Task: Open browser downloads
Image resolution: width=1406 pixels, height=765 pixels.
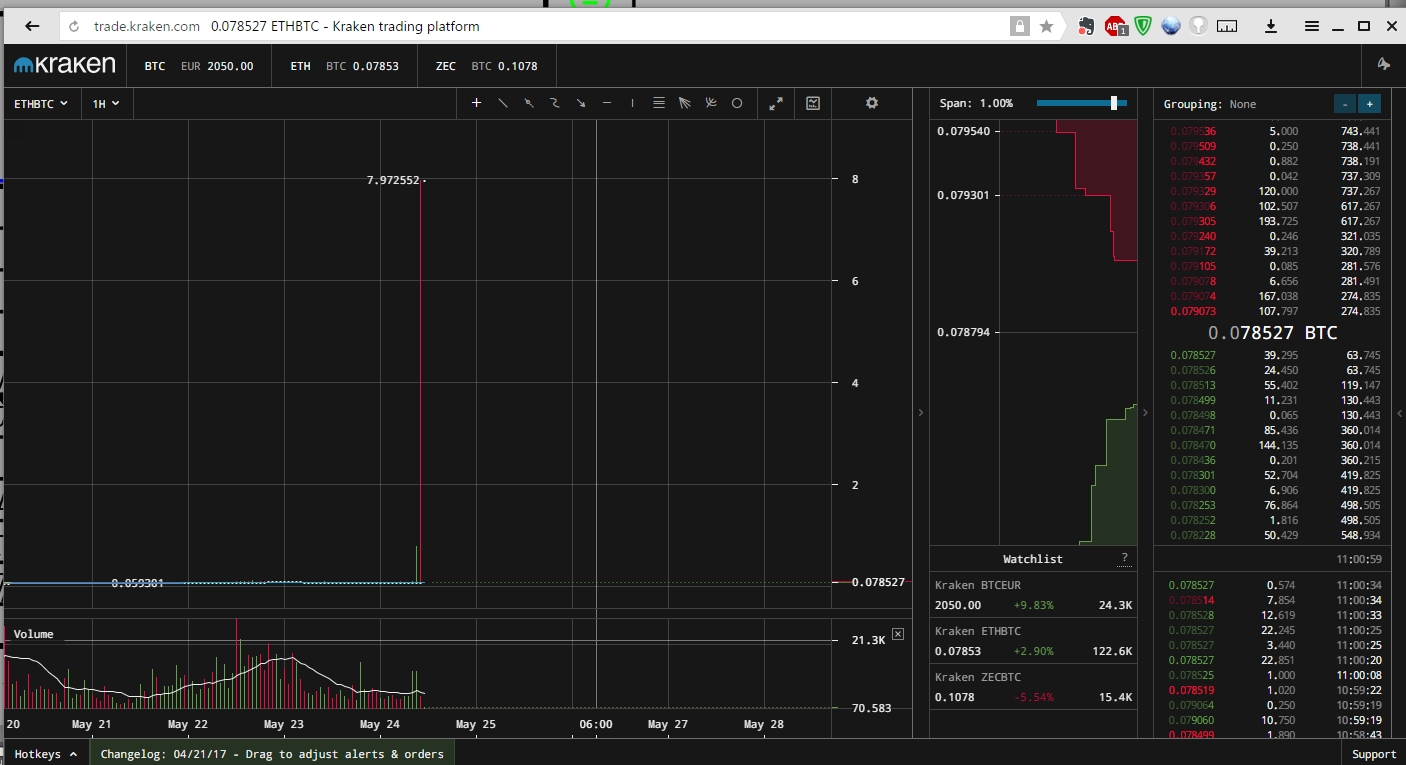Action: coord(1271,26)
